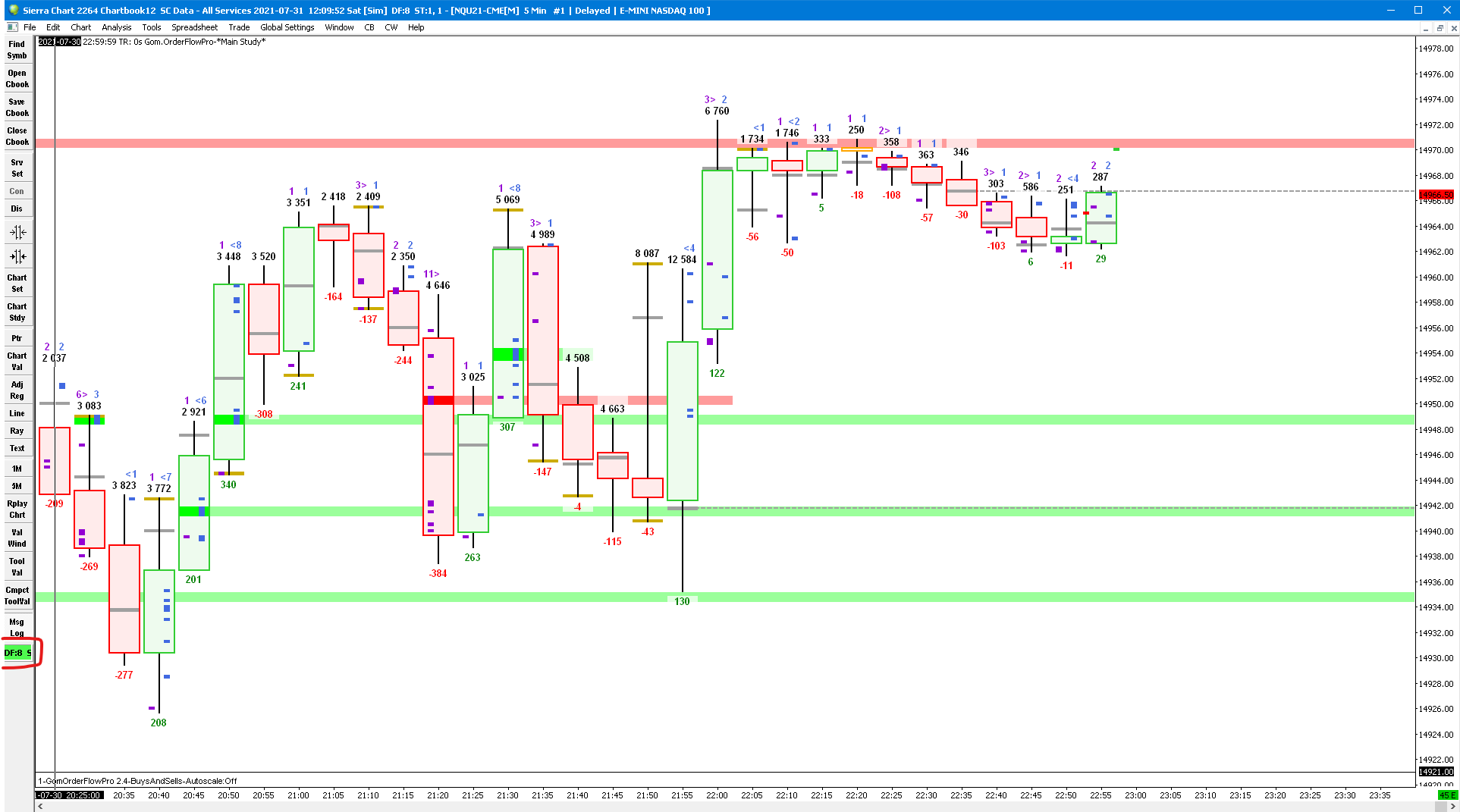Disconnect from data feed using Dis
The width and height of the screenshot is (1460, 812).
17,209
